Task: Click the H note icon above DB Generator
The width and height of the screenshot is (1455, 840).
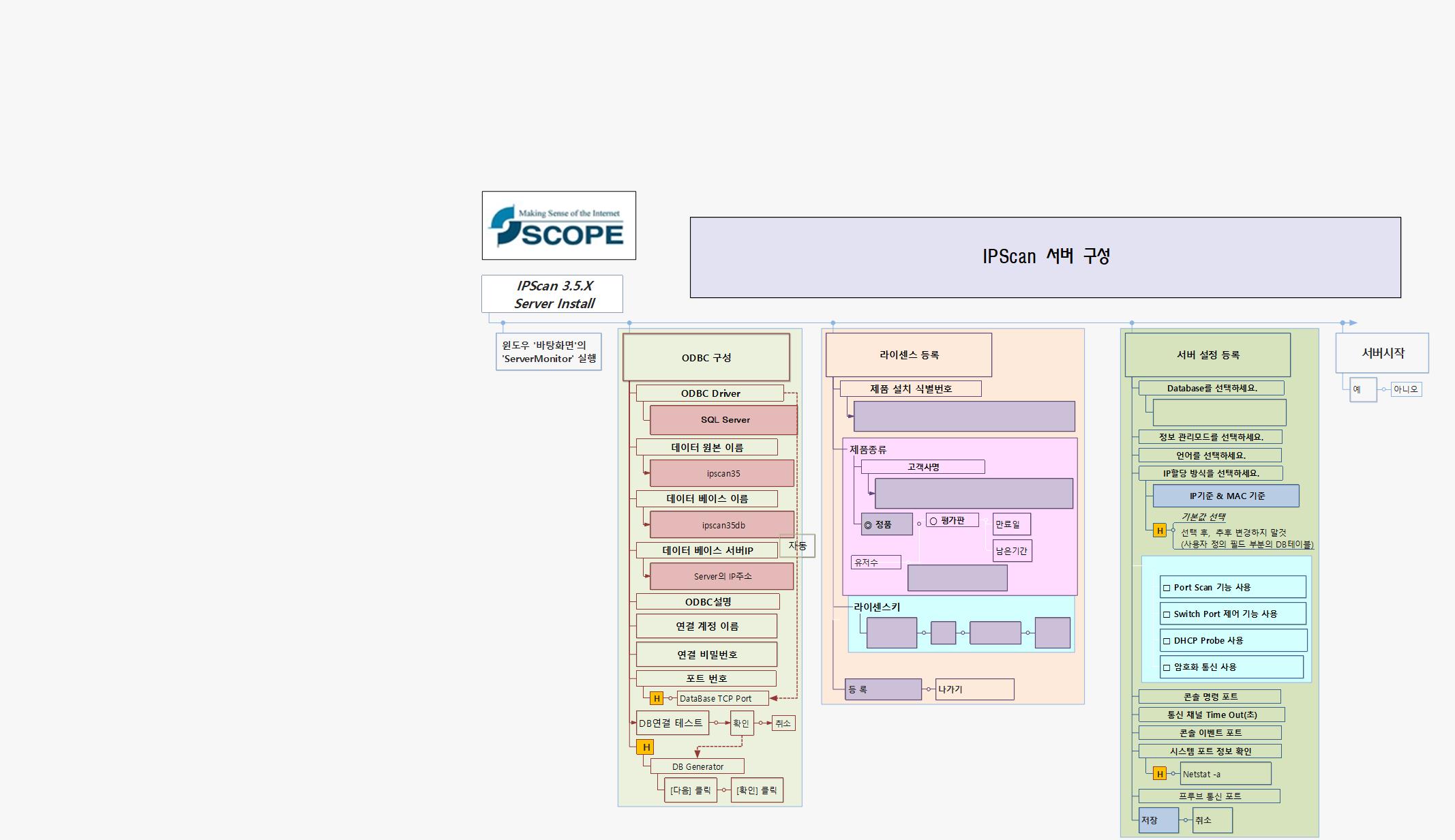Action: (x=646, y=747)
